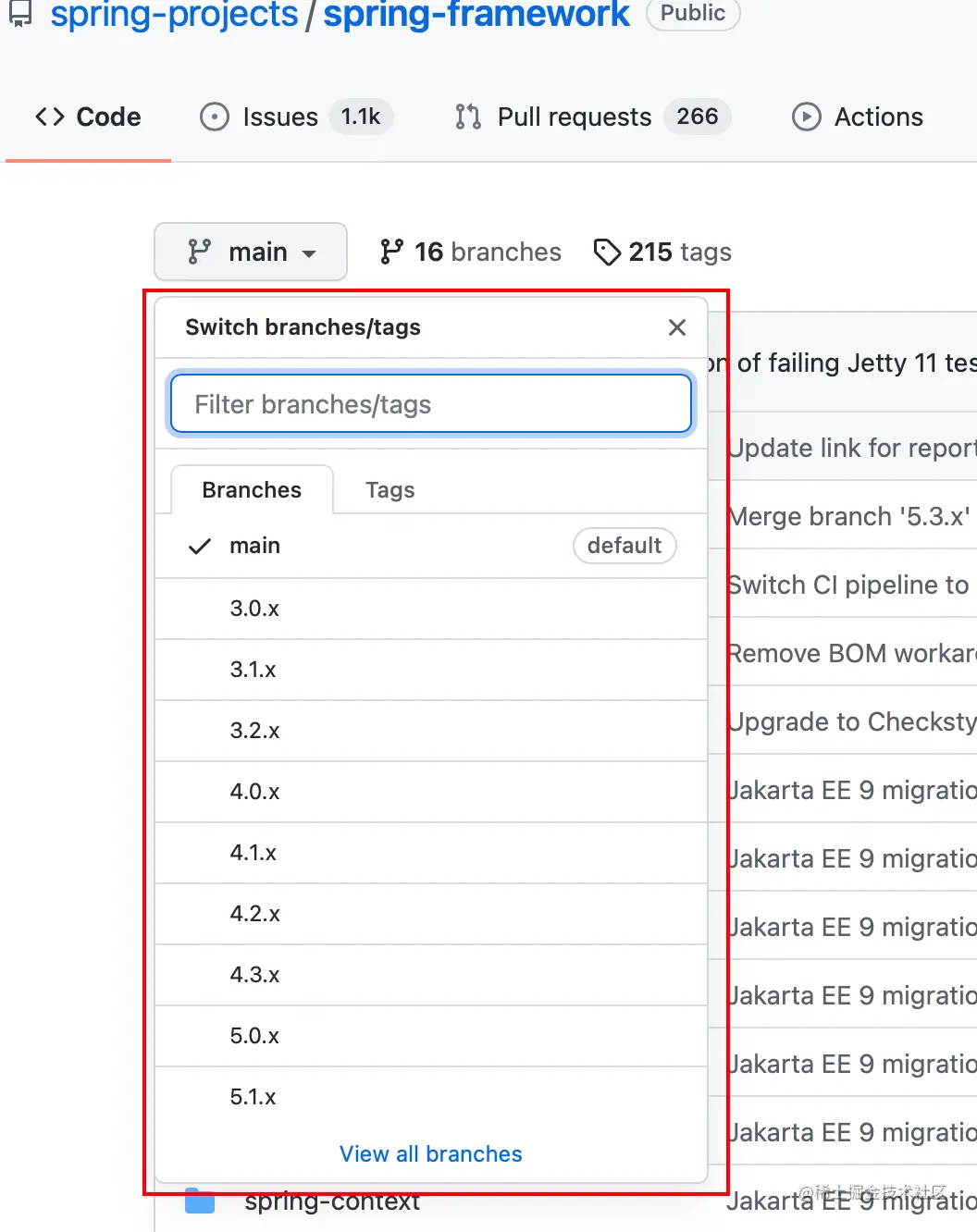The height and width of the screenshot is (1232, 977).
Task: Click the checkmark next to main branch
Action: pyautogui.click(x=200, y=547)
